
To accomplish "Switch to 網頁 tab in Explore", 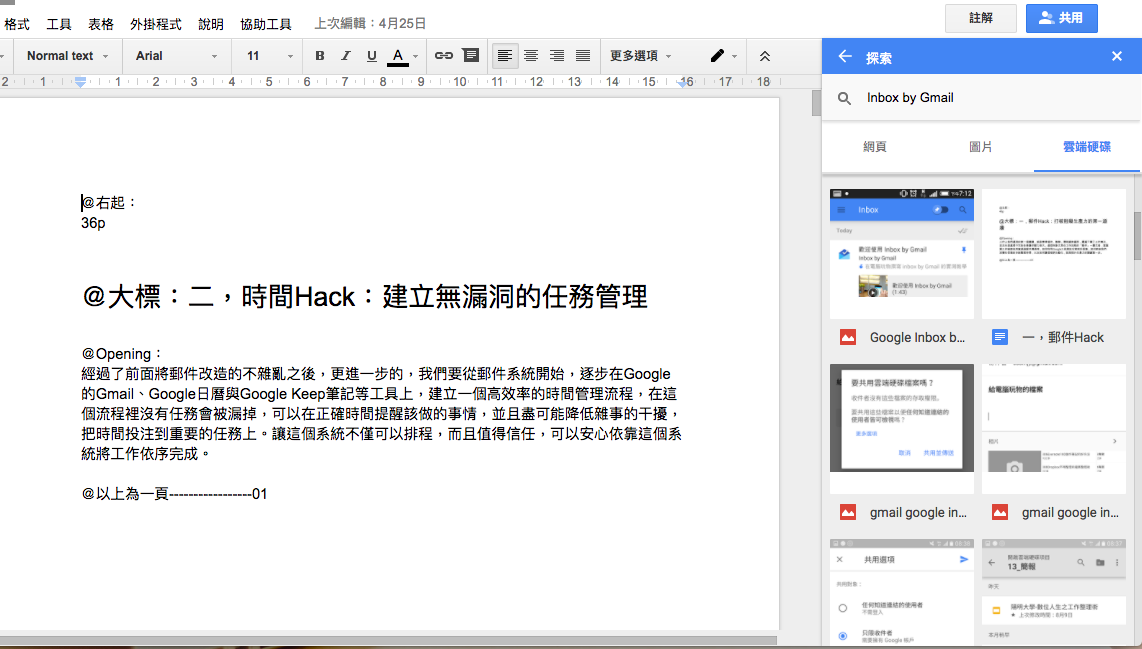I will [x=875, y=146].
